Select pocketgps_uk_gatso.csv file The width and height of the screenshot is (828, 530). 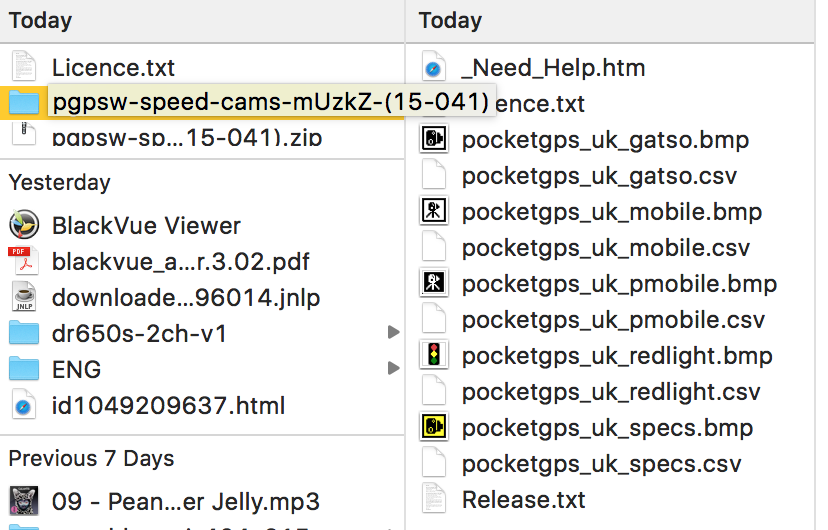(x=598, y=176)
